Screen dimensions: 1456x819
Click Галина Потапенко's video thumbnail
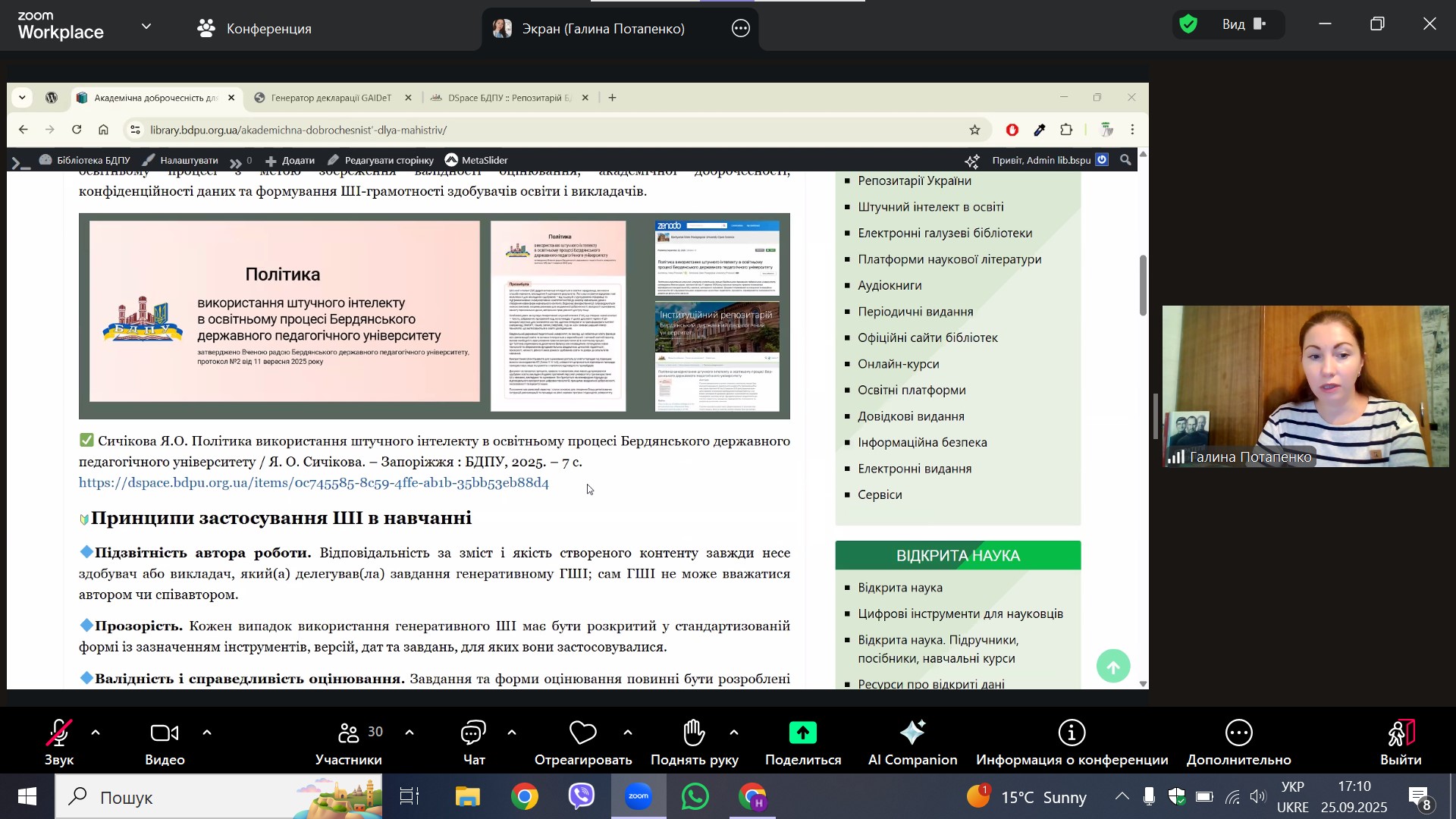(1305, 385)
